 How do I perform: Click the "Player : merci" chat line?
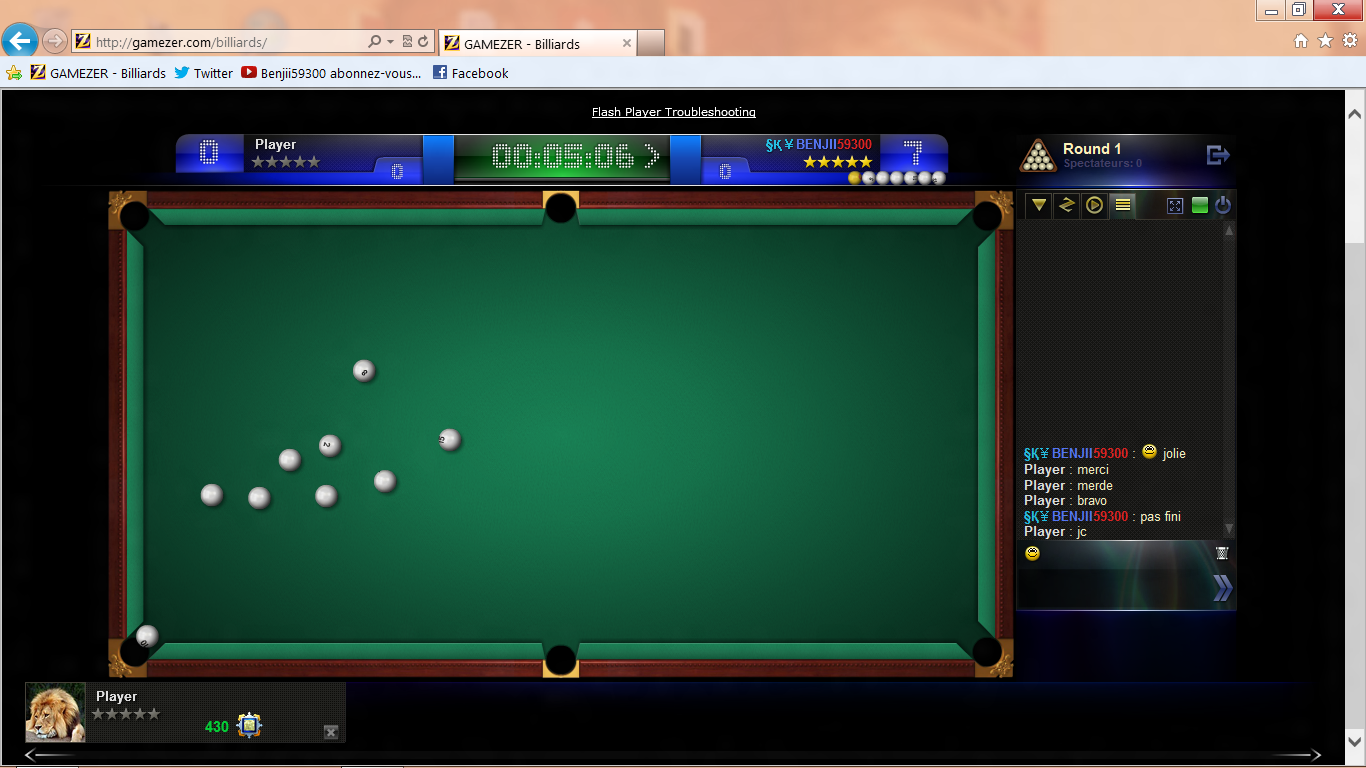point(1066,469)
